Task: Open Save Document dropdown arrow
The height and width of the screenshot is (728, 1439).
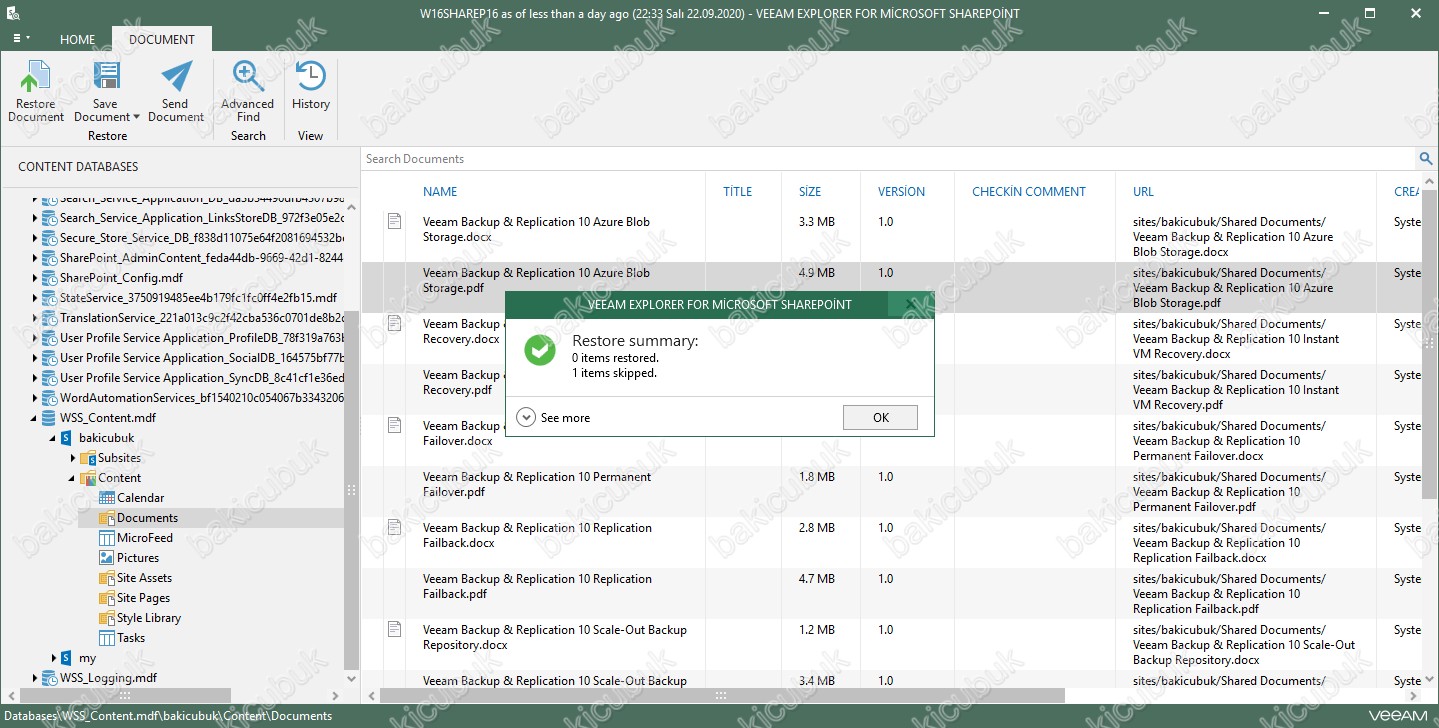Action: click(x=136, y=117)
